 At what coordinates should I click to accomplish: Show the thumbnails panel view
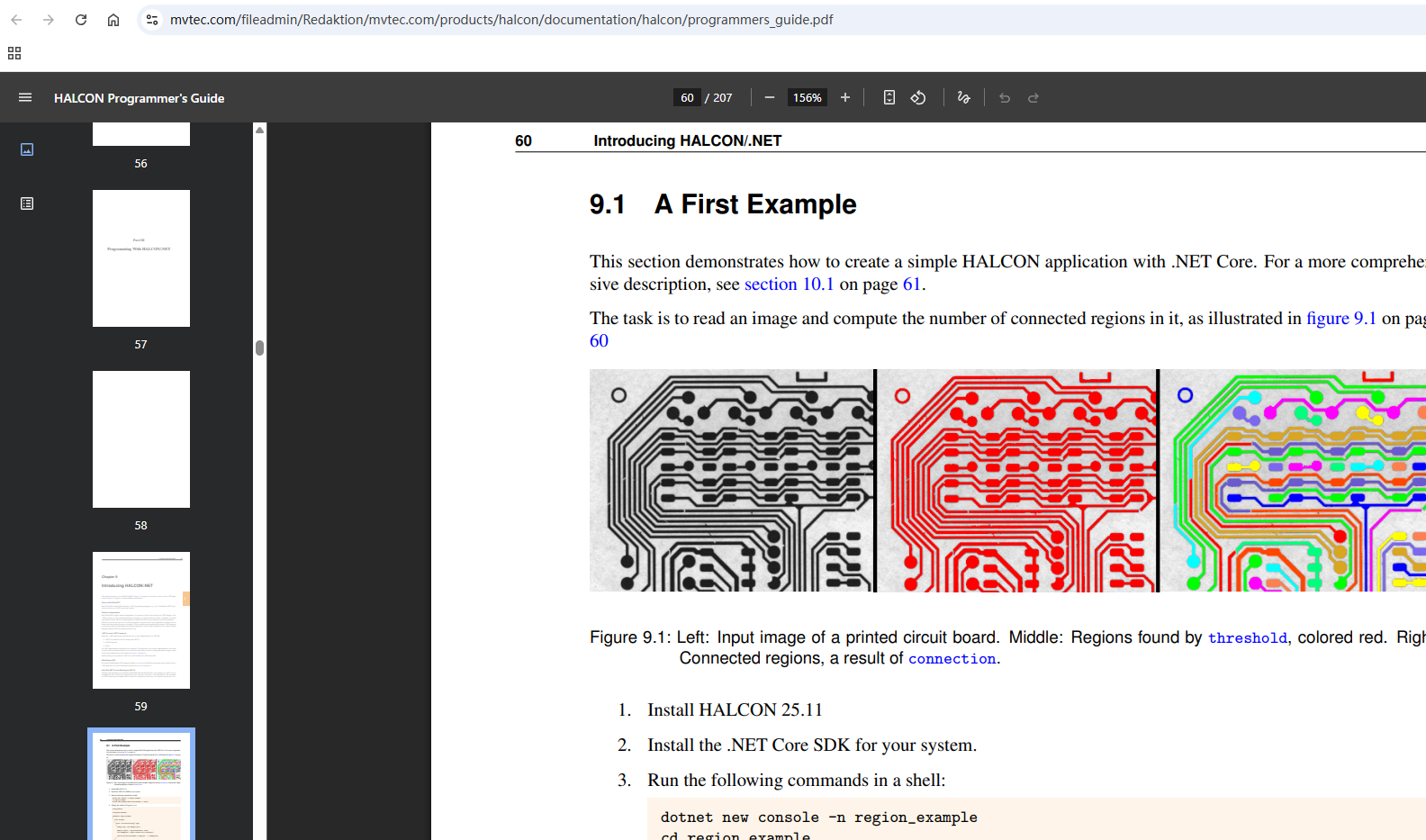tap(27, 149)
